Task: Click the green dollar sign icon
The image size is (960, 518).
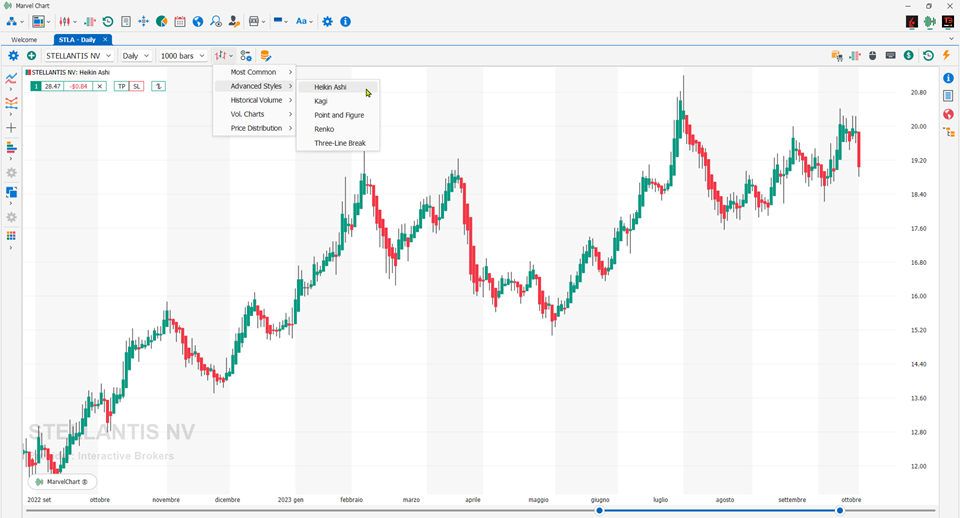Action: pos(909,56)
